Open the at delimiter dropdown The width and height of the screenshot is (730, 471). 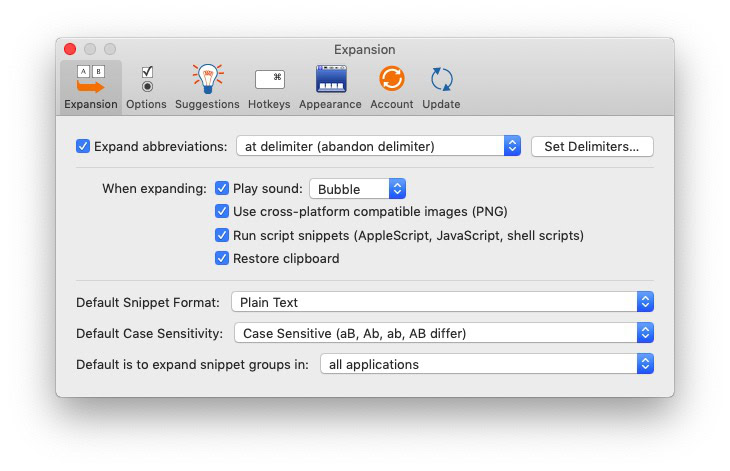379,146
